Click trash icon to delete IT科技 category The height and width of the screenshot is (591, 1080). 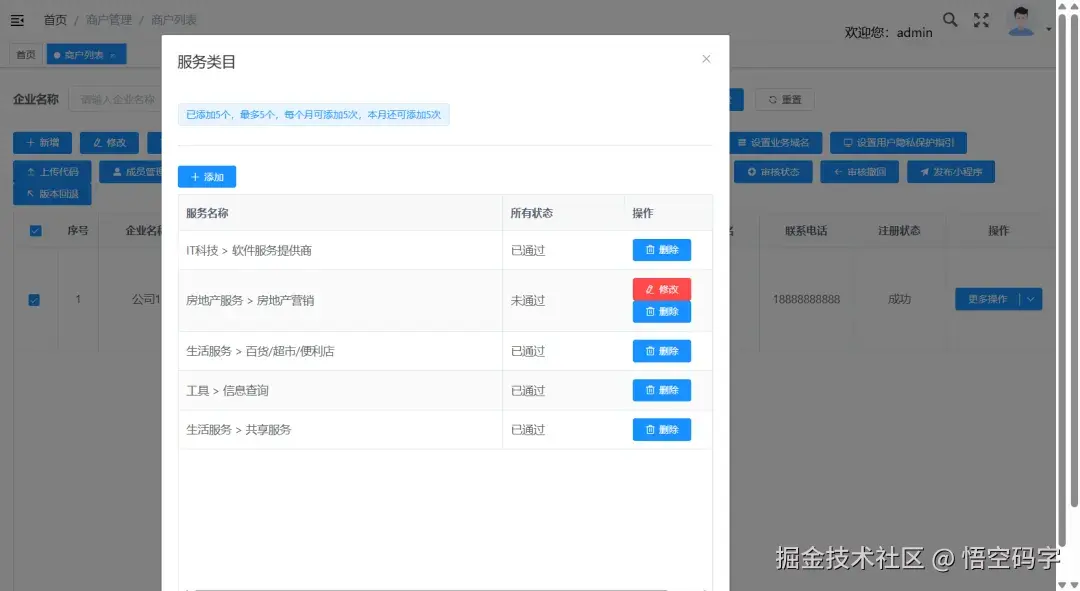pos(650,250)
